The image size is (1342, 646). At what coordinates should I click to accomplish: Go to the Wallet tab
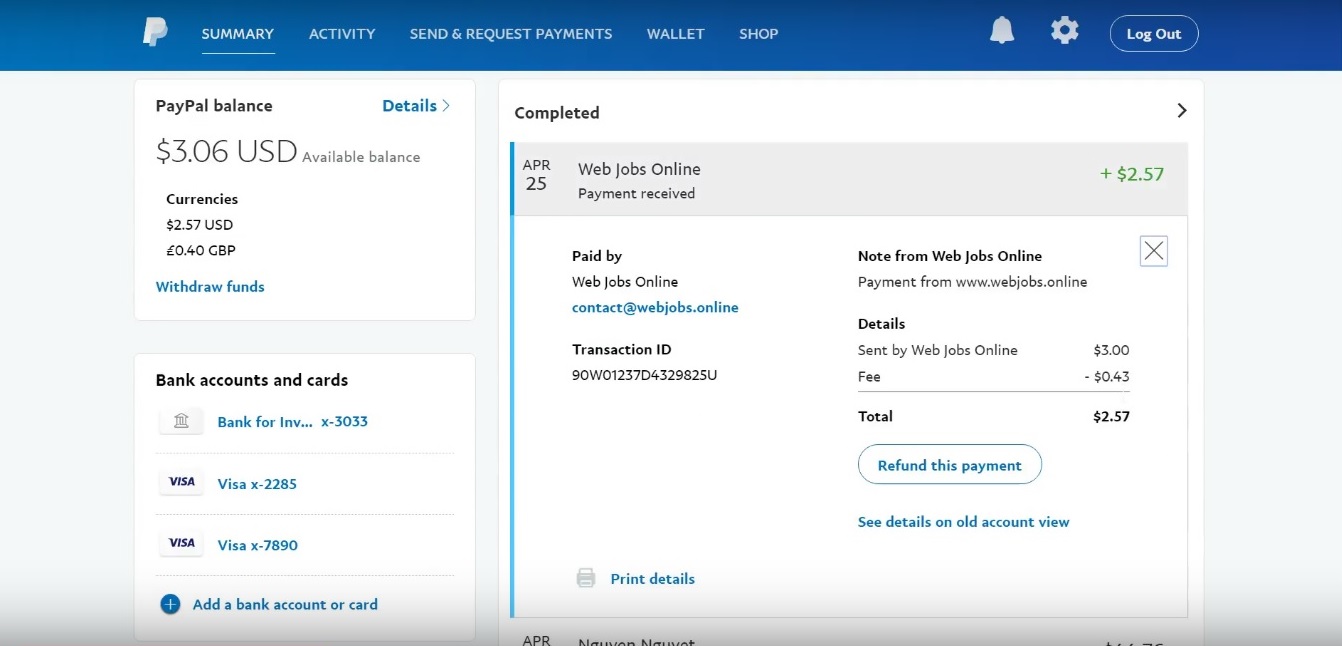(675, 34)
